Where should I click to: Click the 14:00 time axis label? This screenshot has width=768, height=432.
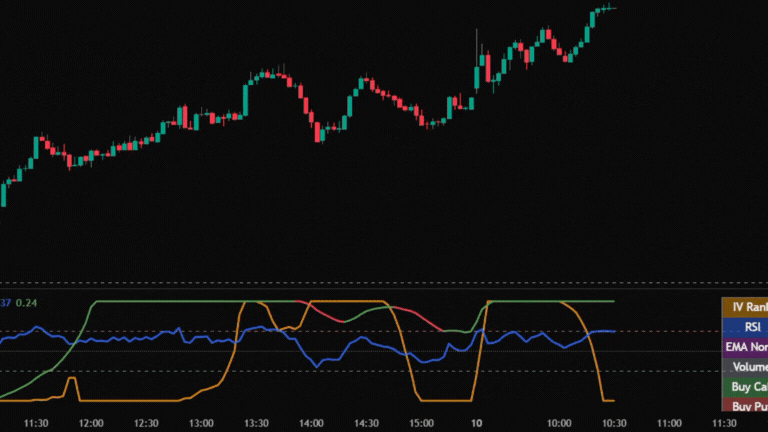312,423
